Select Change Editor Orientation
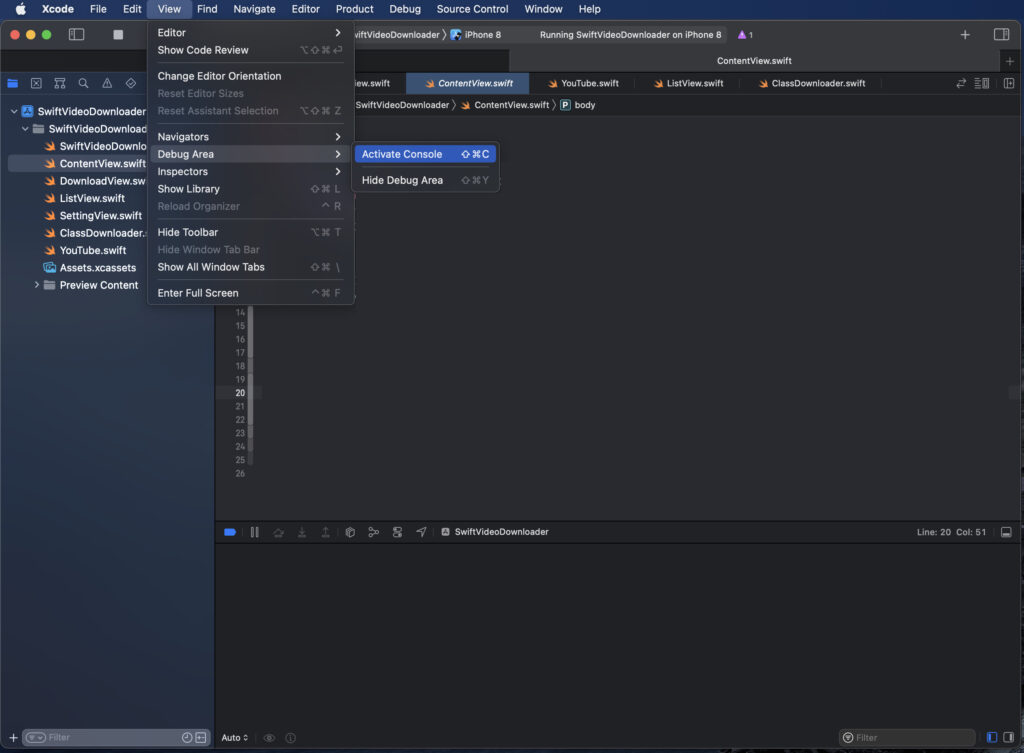This screenshot has width=1024, height=753. 249,76
